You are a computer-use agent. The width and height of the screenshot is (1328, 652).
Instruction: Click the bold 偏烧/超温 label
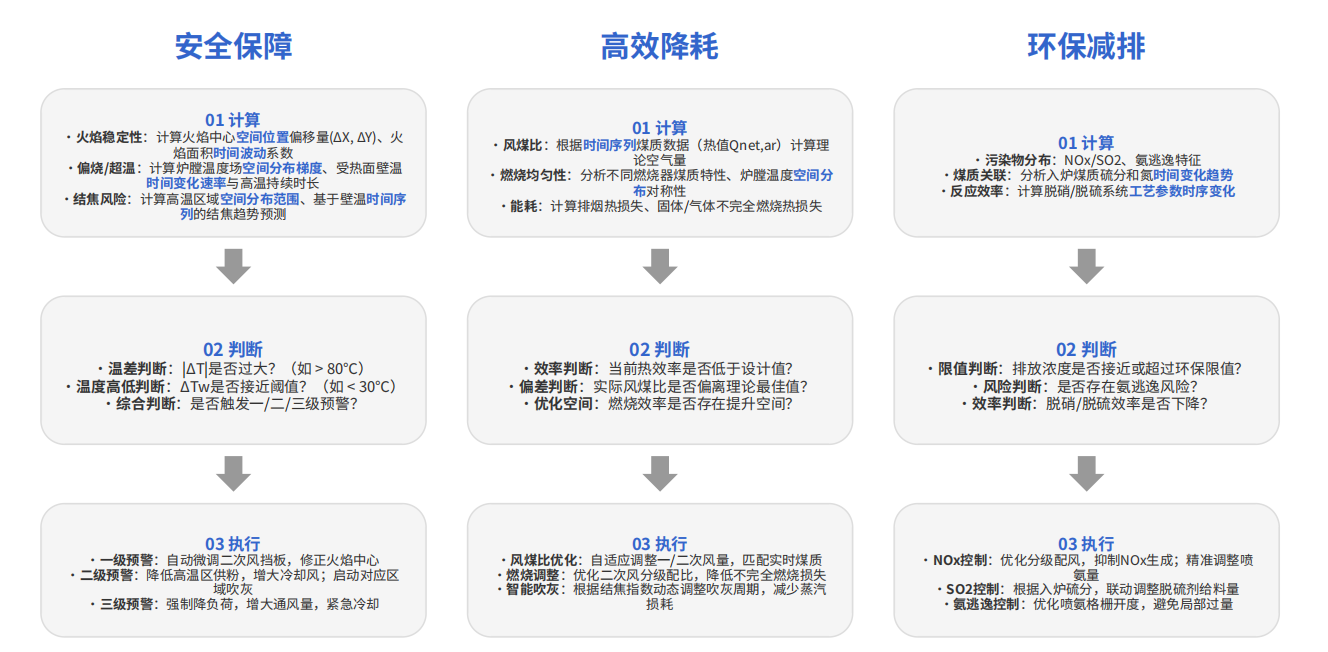[107, 168]
